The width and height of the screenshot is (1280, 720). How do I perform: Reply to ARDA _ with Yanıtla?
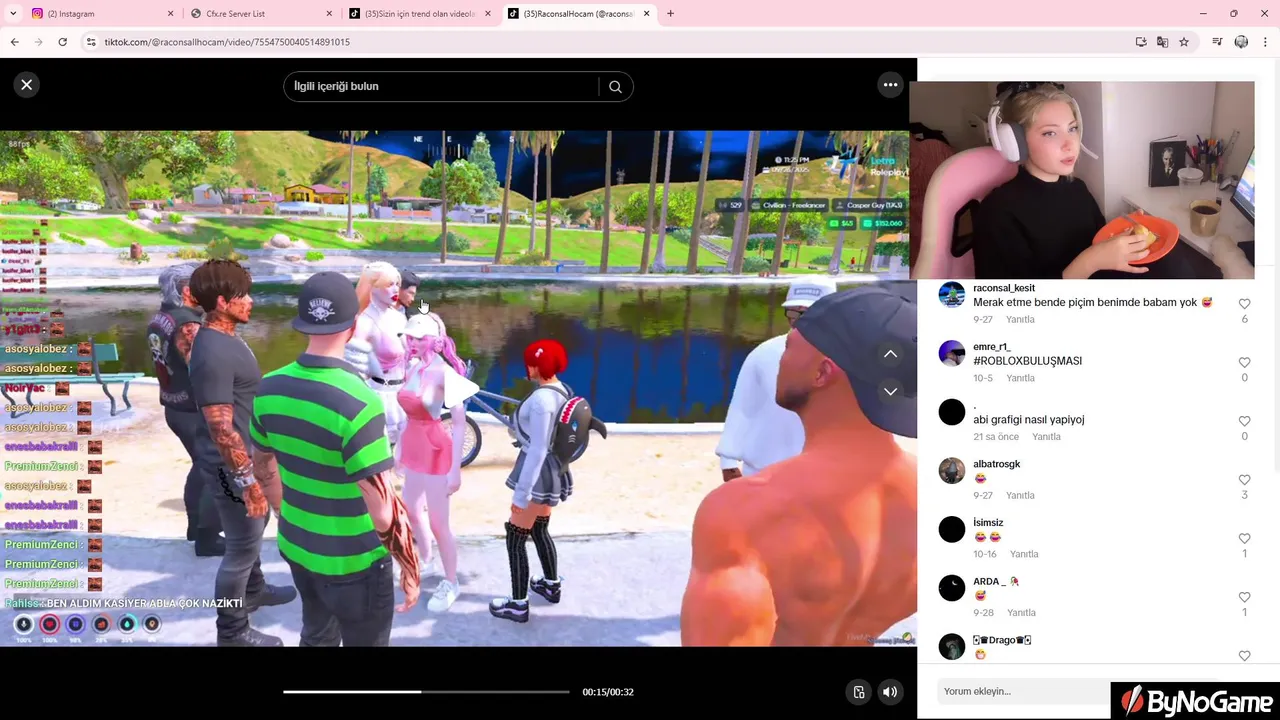(x=1021, y=613)
